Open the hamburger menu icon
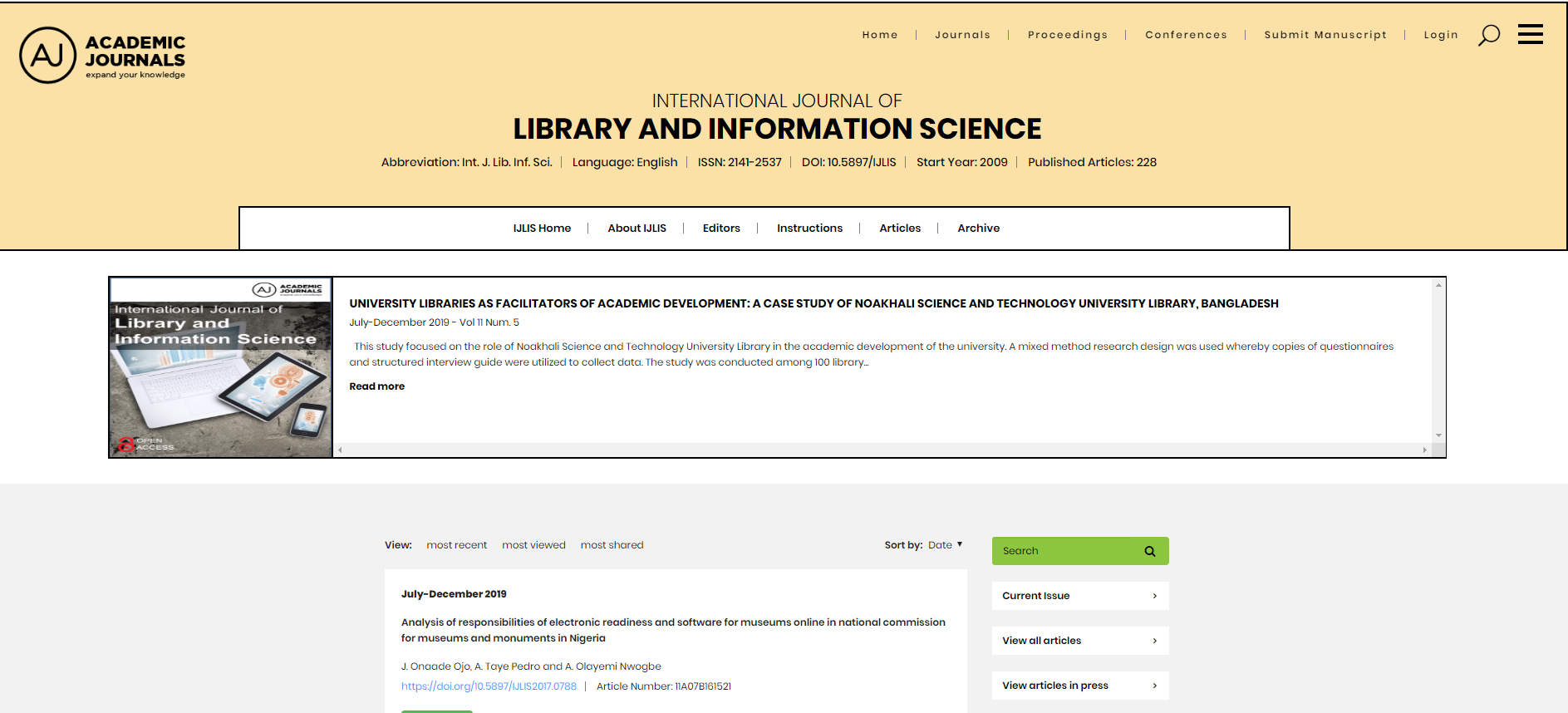 click(x=1530, y=34)
